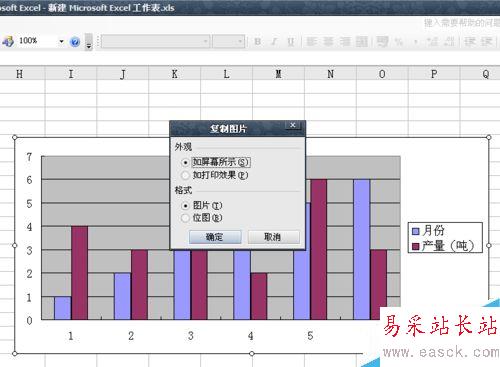Select column Q header
Screen dimensions: 500x367
481,74
